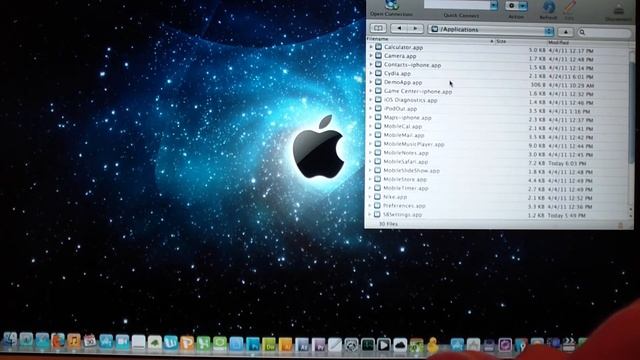The image size is (640, 360).
Task: Go forward with the right arrow button
Action: tap(415, 29)
